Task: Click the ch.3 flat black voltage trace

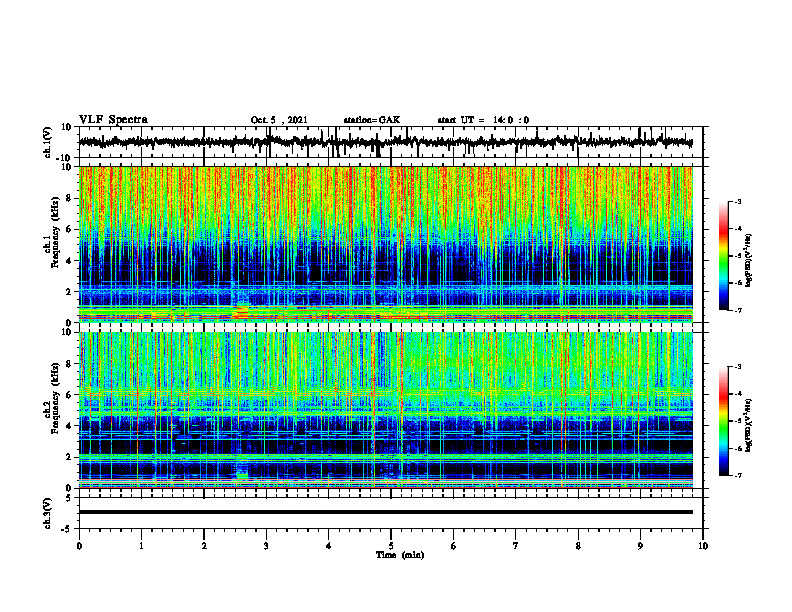Action: click(386, 512)
